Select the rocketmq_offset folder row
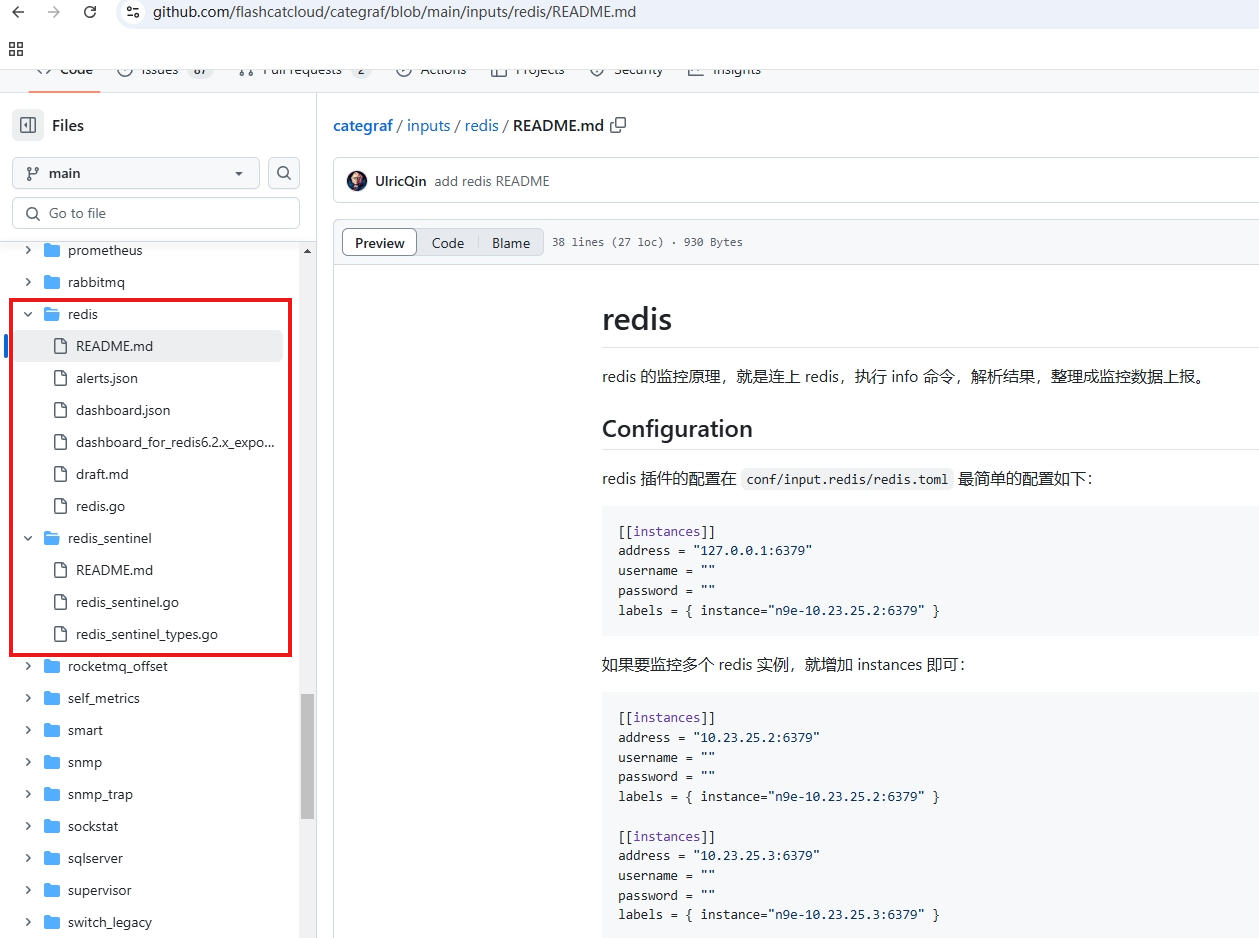This screenshot has width=1259, height=938. tap(146, 666)
